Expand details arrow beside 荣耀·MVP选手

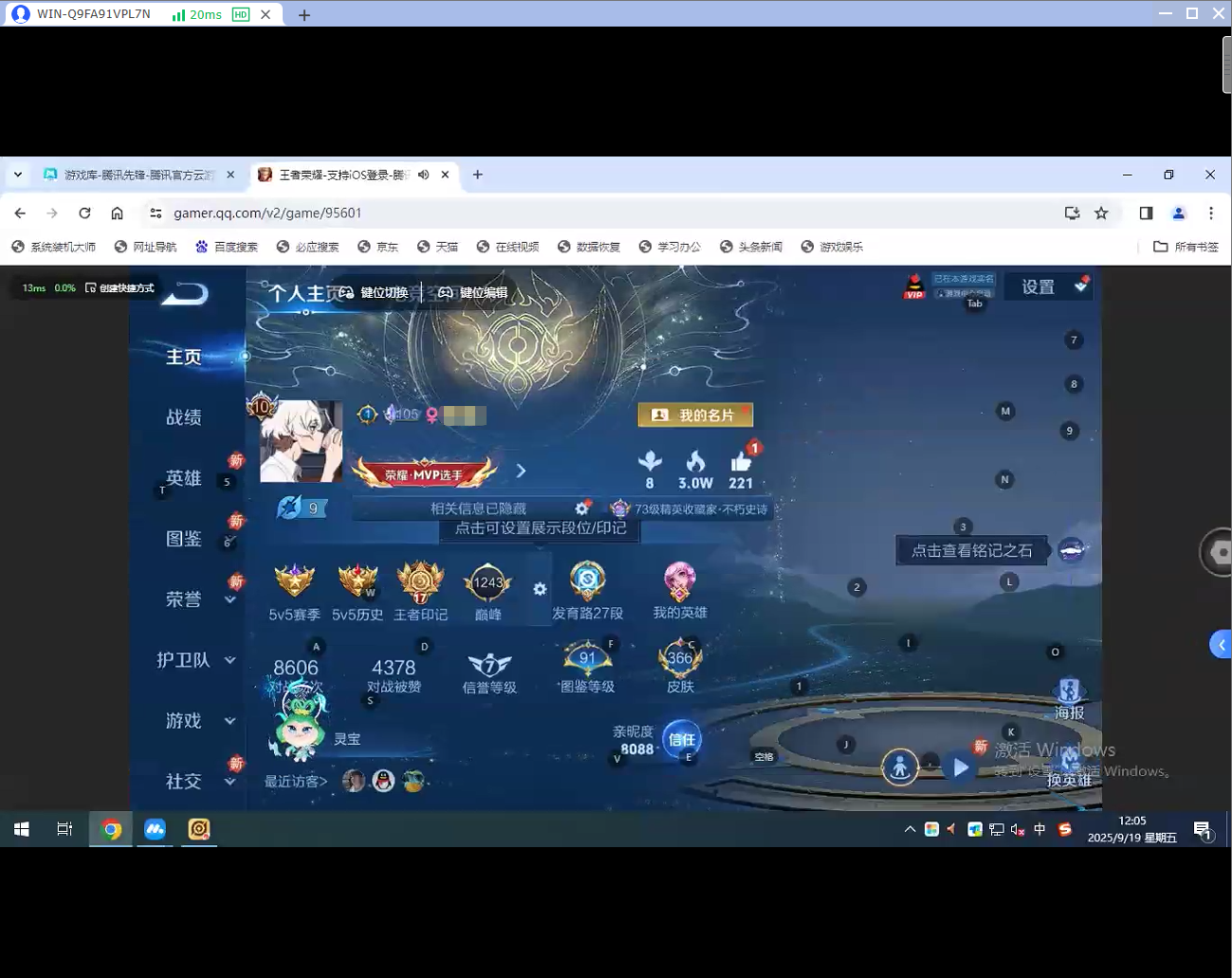tap(521, 471)
